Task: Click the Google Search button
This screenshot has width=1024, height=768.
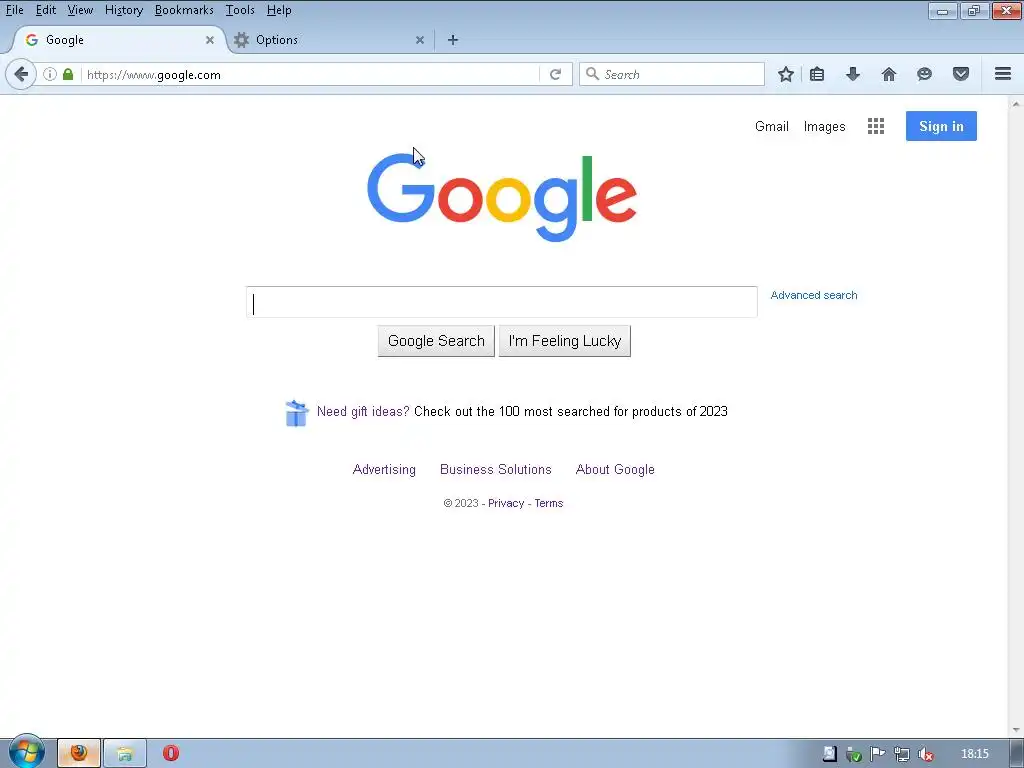Action: 436,341
